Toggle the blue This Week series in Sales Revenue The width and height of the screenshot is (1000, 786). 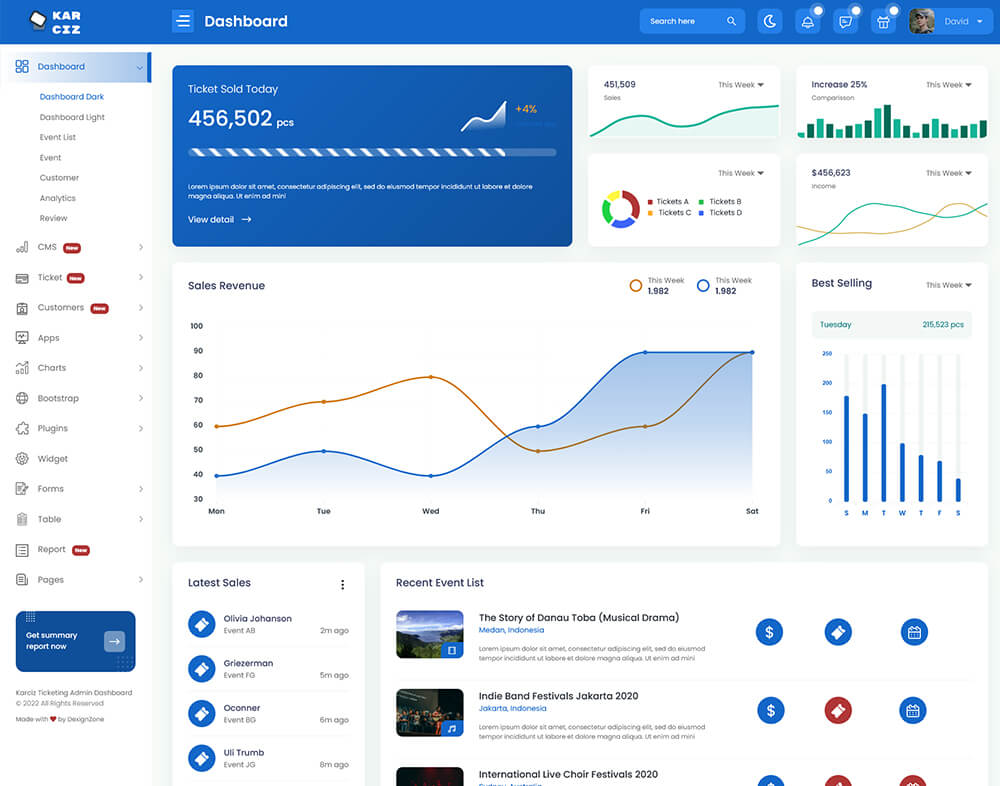click(x=703, y=286)
